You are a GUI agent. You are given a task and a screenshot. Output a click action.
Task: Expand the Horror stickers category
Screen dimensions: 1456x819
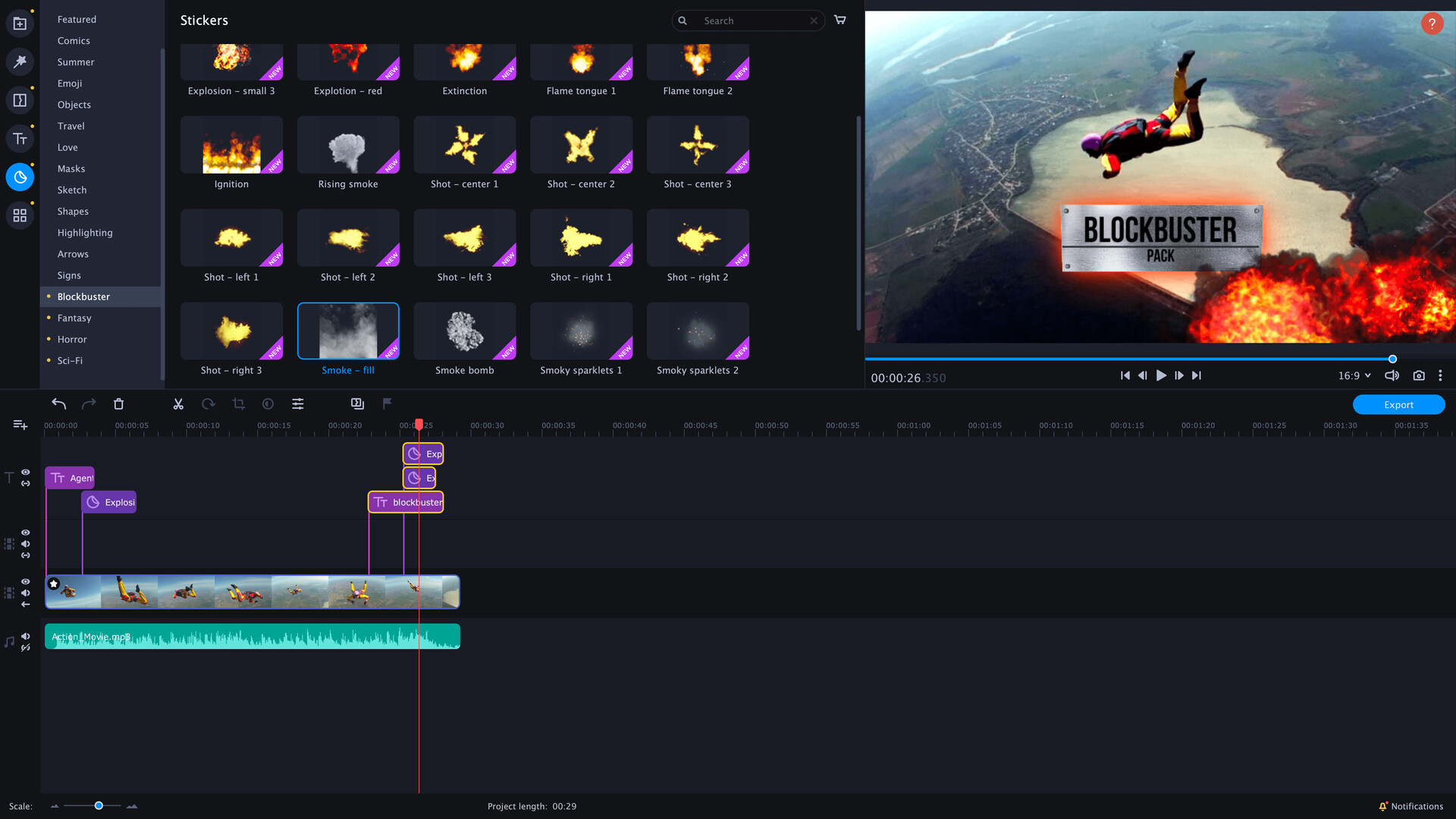[71, 338]
